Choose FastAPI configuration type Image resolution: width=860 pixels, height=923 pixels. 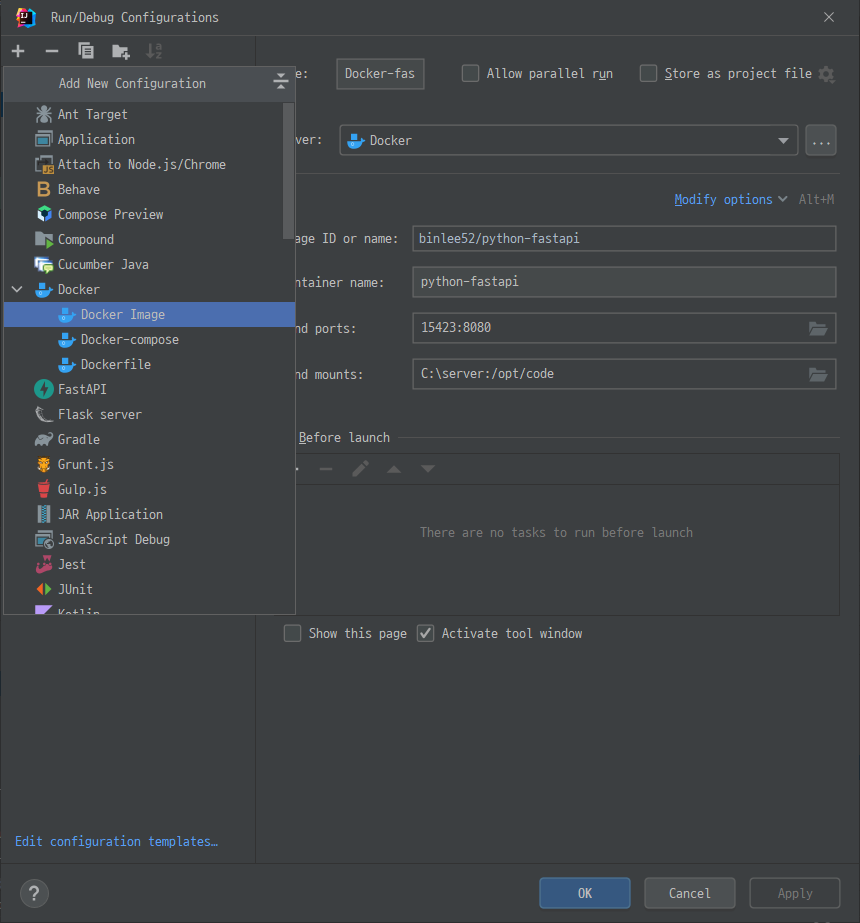click(x=150, y=389)
